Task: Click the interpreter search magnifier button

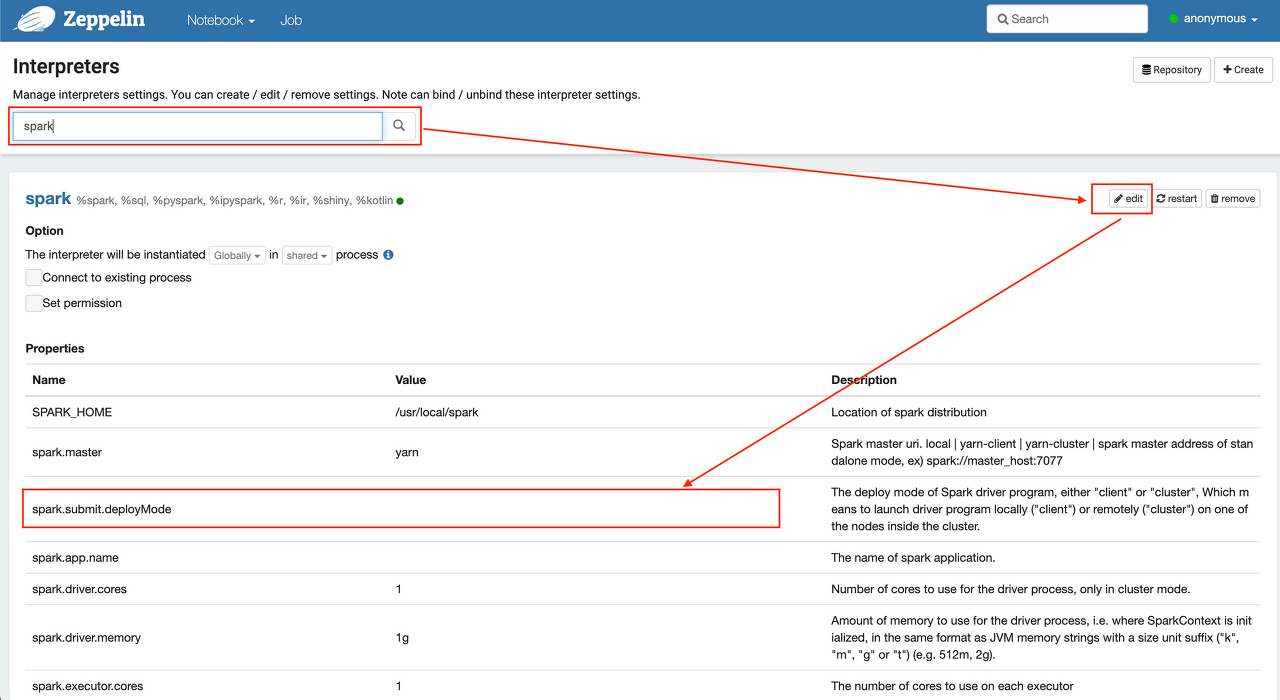Action: (399, 126)
